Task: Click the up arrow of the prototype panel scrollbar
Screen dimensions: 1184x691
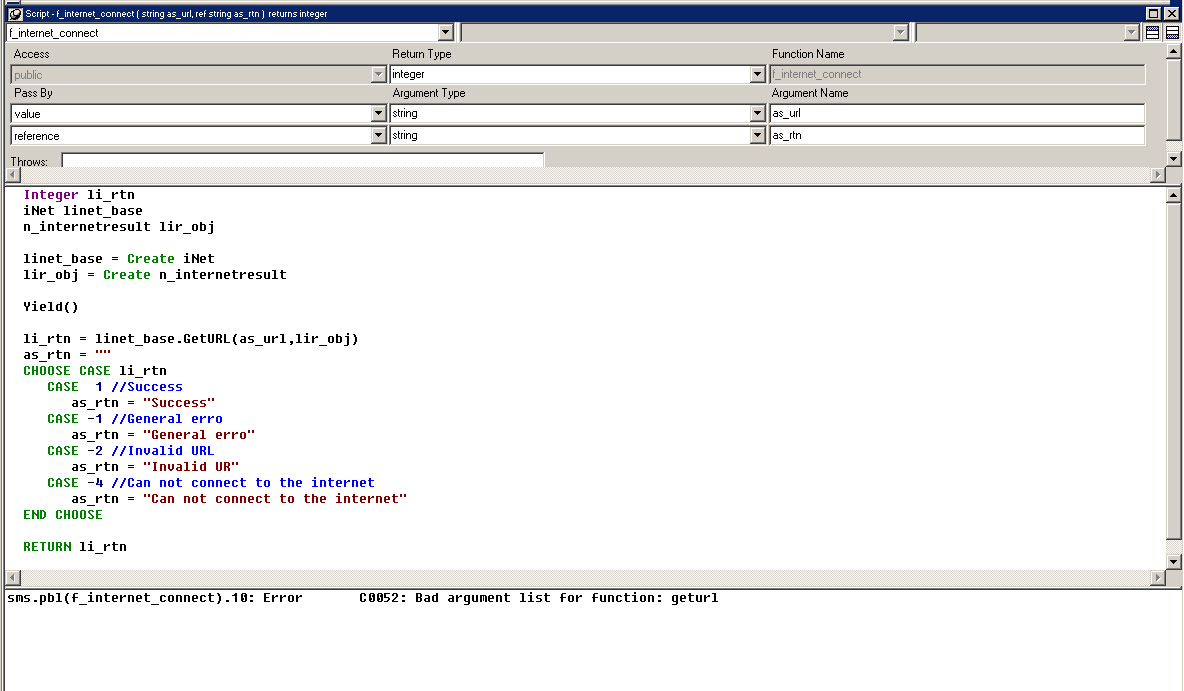Action: click(x=1173, y=51)
